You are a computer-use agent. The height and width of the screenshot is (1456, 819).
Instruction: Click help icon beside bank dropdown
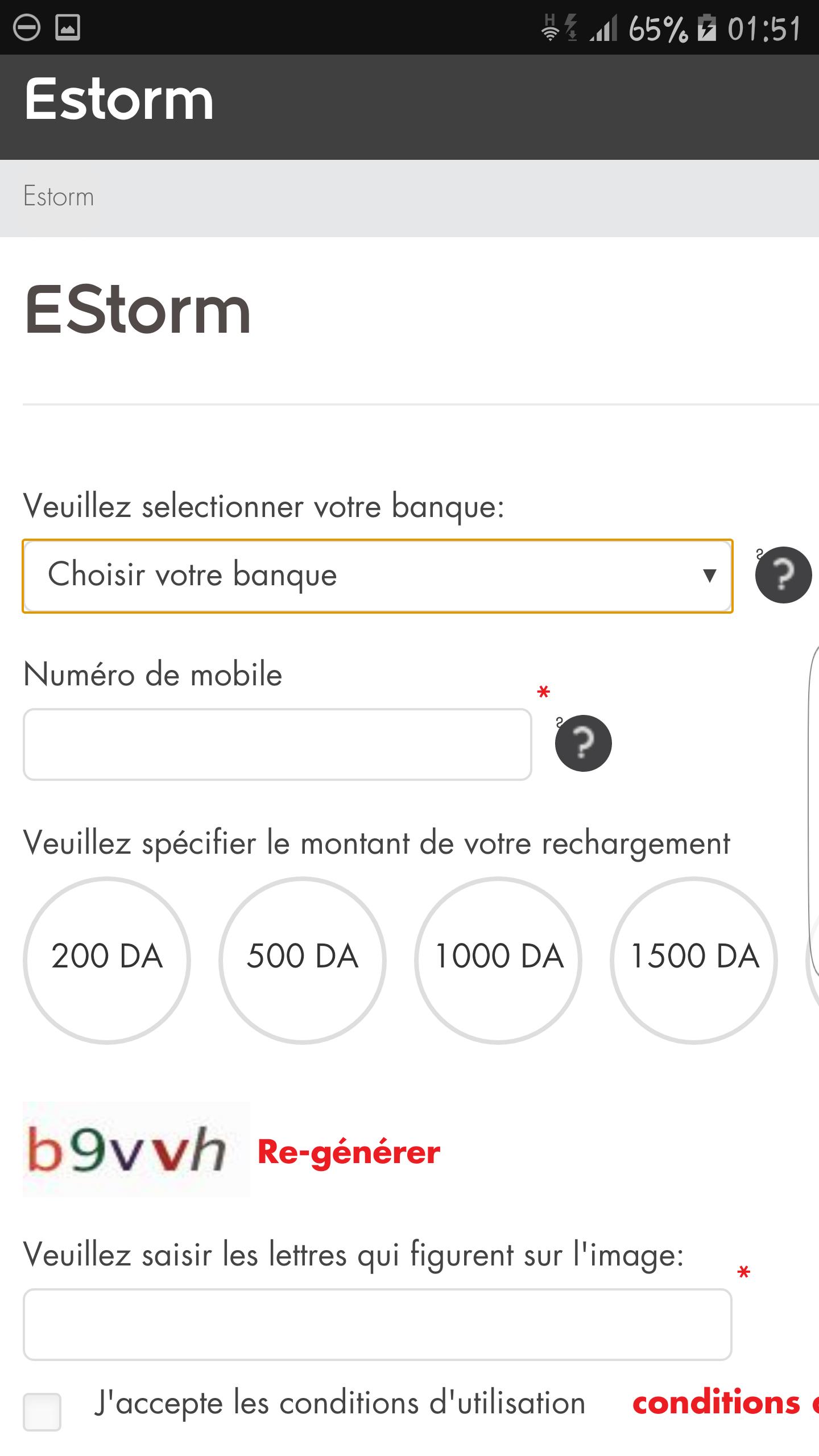[783, 575]
